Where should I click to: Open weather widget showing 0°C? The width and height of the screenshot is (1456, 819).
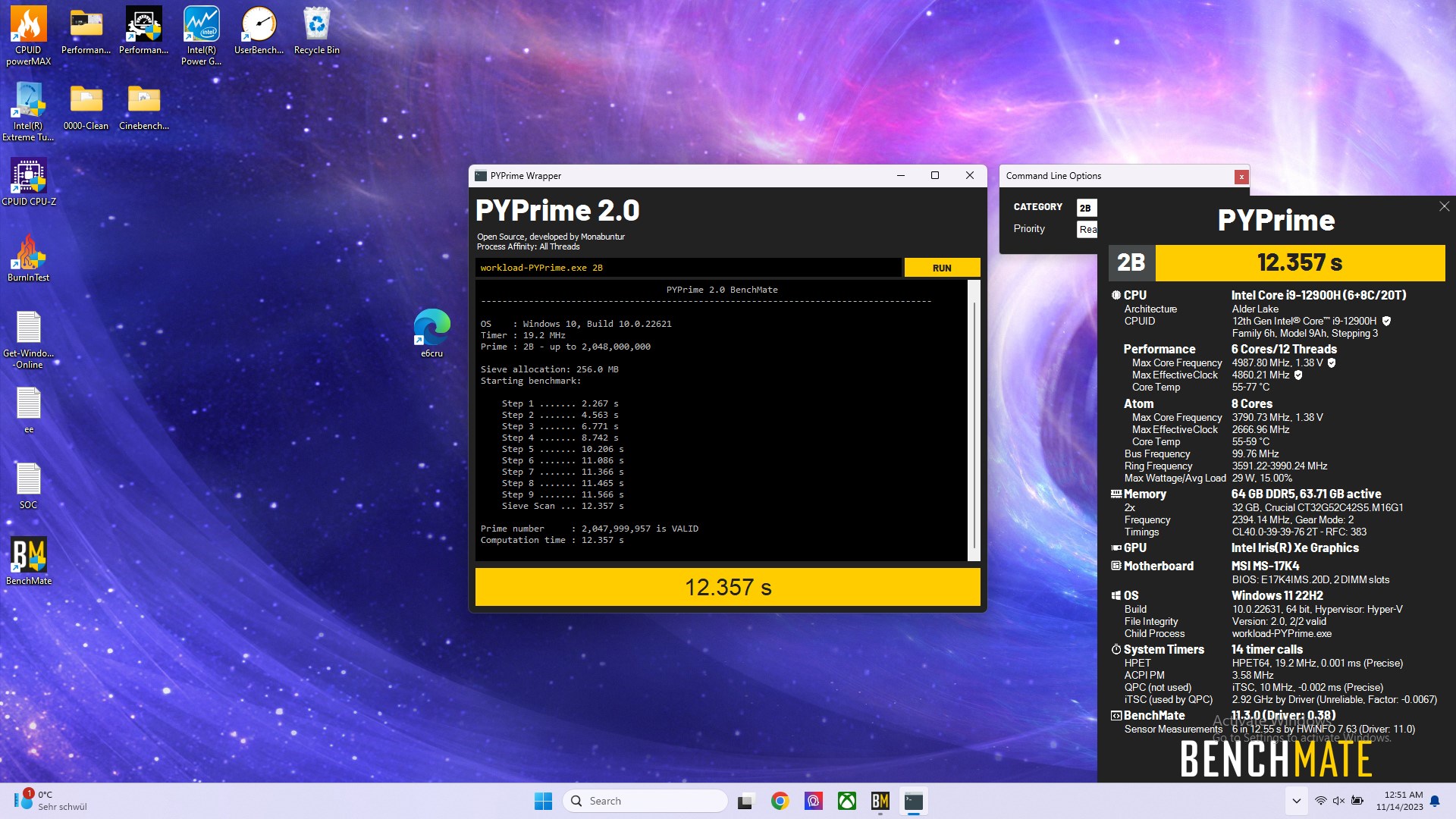tap(50, 801)
